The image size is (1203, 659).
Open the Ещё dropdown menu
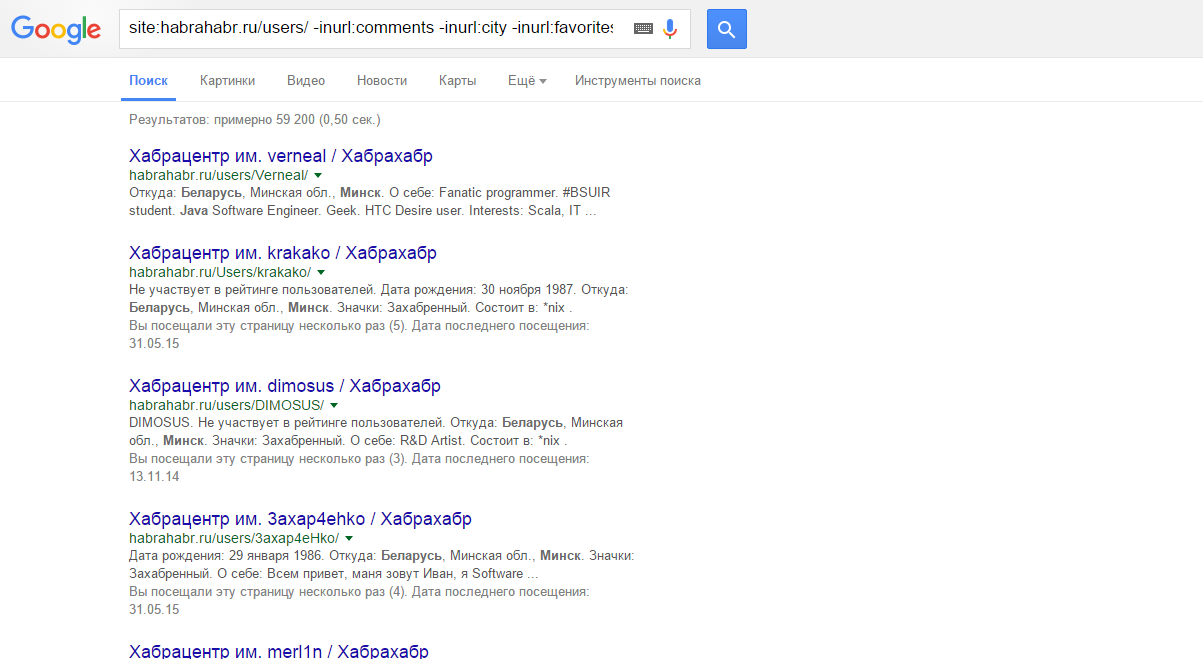click(527, 81)
